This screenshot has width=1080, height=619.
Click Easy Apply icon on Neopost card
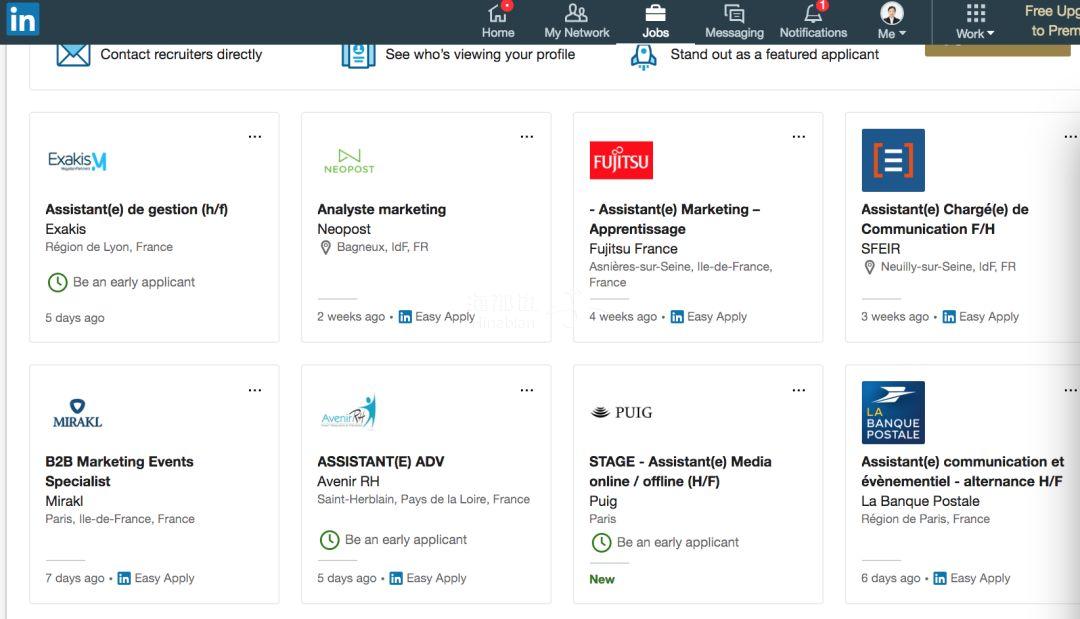tap(405, 317)
